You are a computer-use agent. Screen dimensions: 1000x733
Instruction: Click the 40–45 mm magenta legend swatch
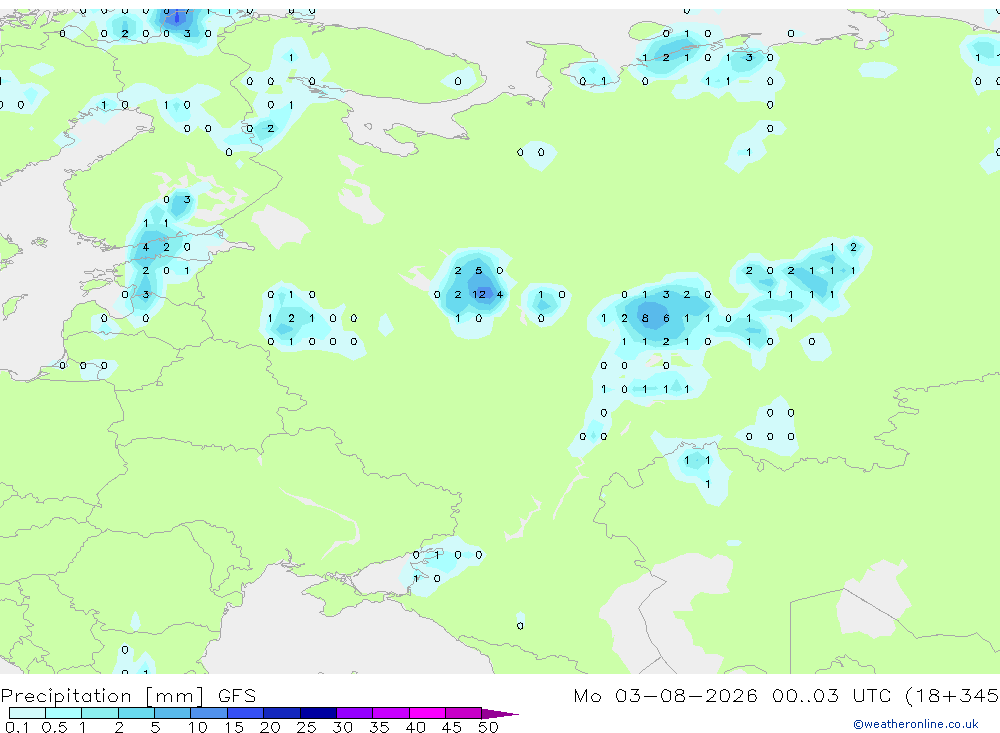[427, 713]
